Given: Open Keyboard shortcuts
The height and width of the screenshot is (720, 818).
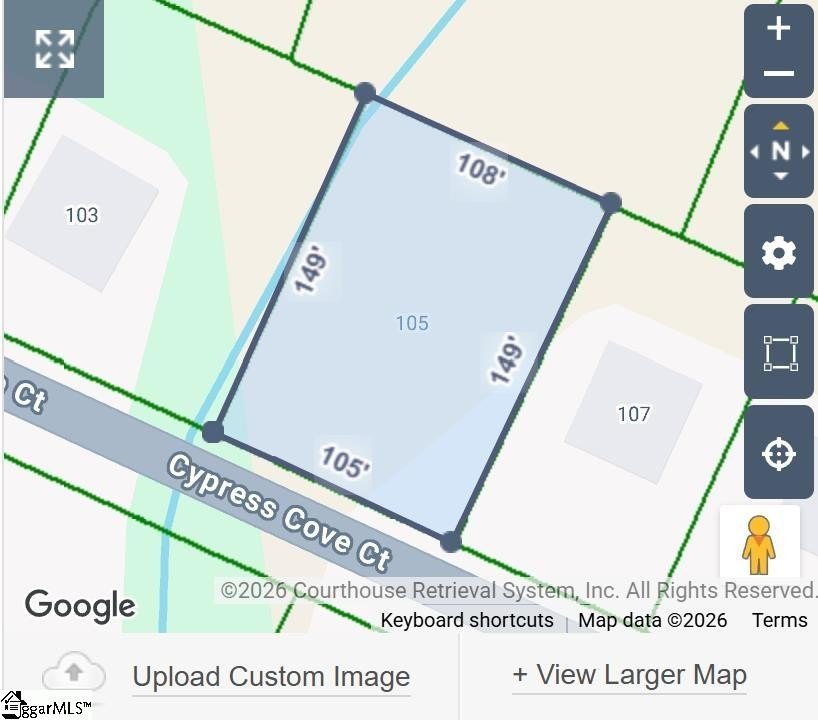Looking at the screenshot, I should 467,620.
